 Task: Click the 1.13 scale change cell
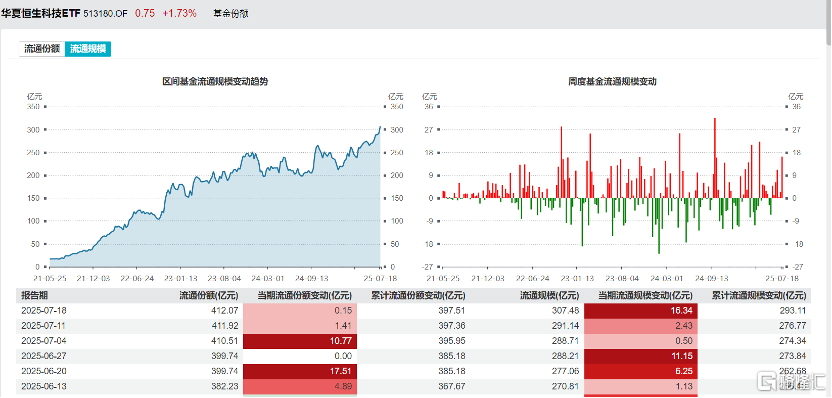[641, 386]
